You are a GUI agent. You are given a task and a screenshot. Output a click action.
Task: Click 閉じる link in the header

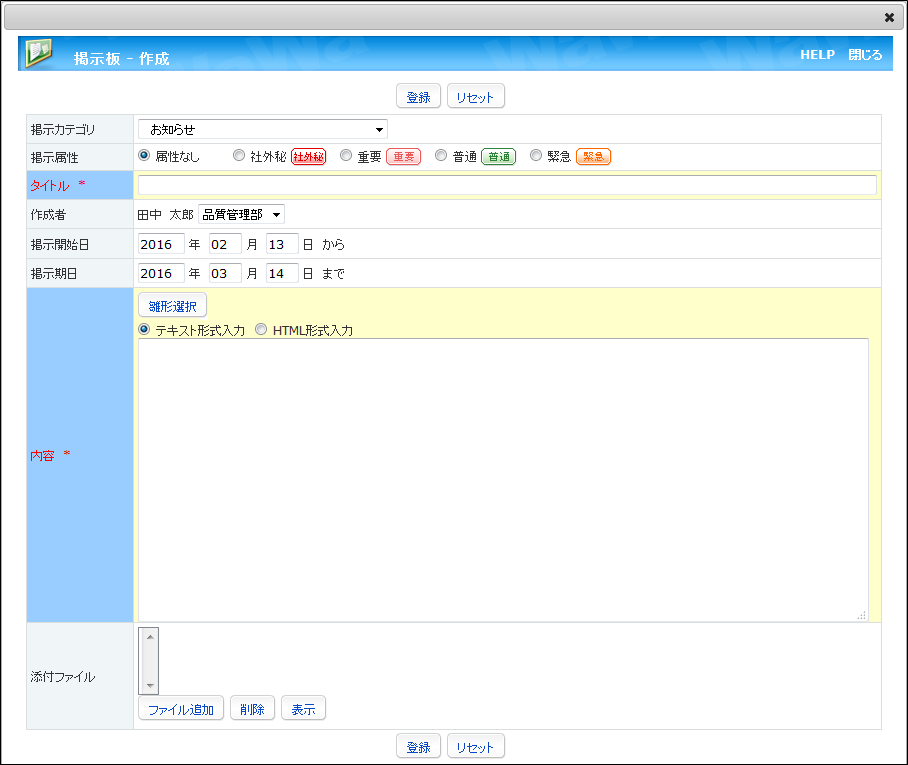point(865,55)
